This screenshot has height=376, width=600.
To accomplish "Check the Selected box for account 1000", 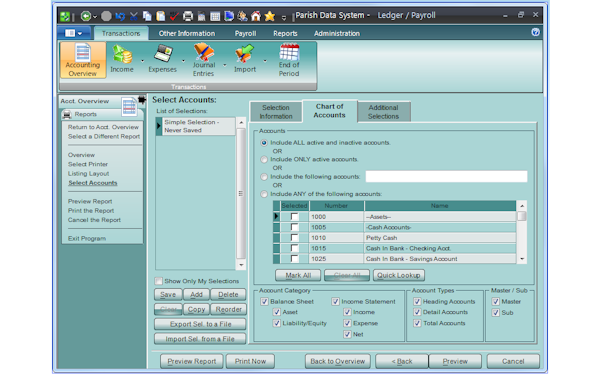I will coord(294,217).
